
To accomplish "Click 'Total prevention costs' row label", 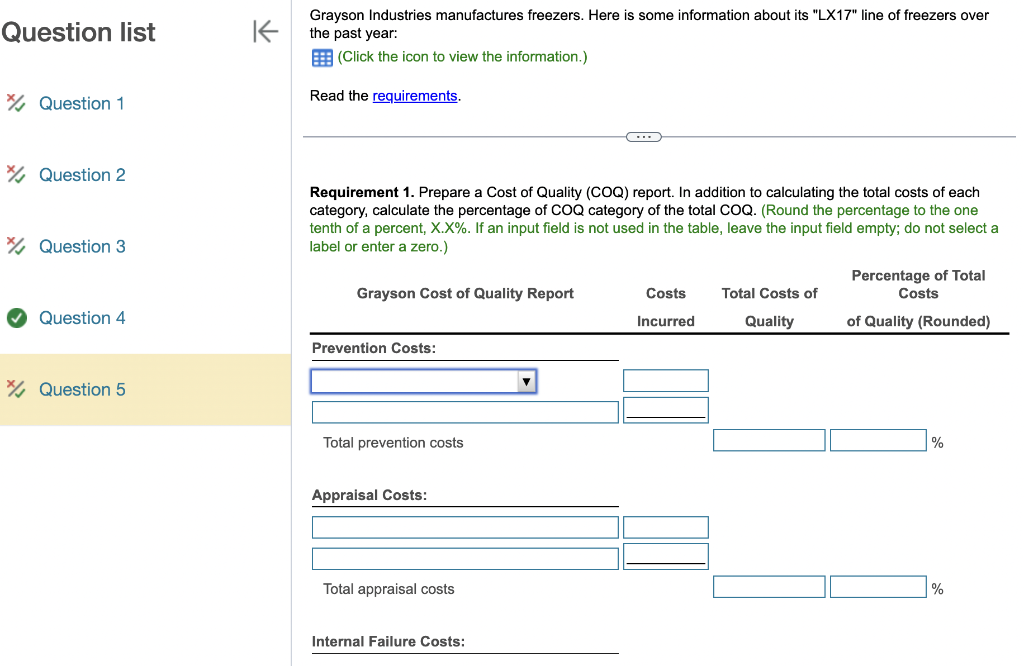I will (393, 443).
